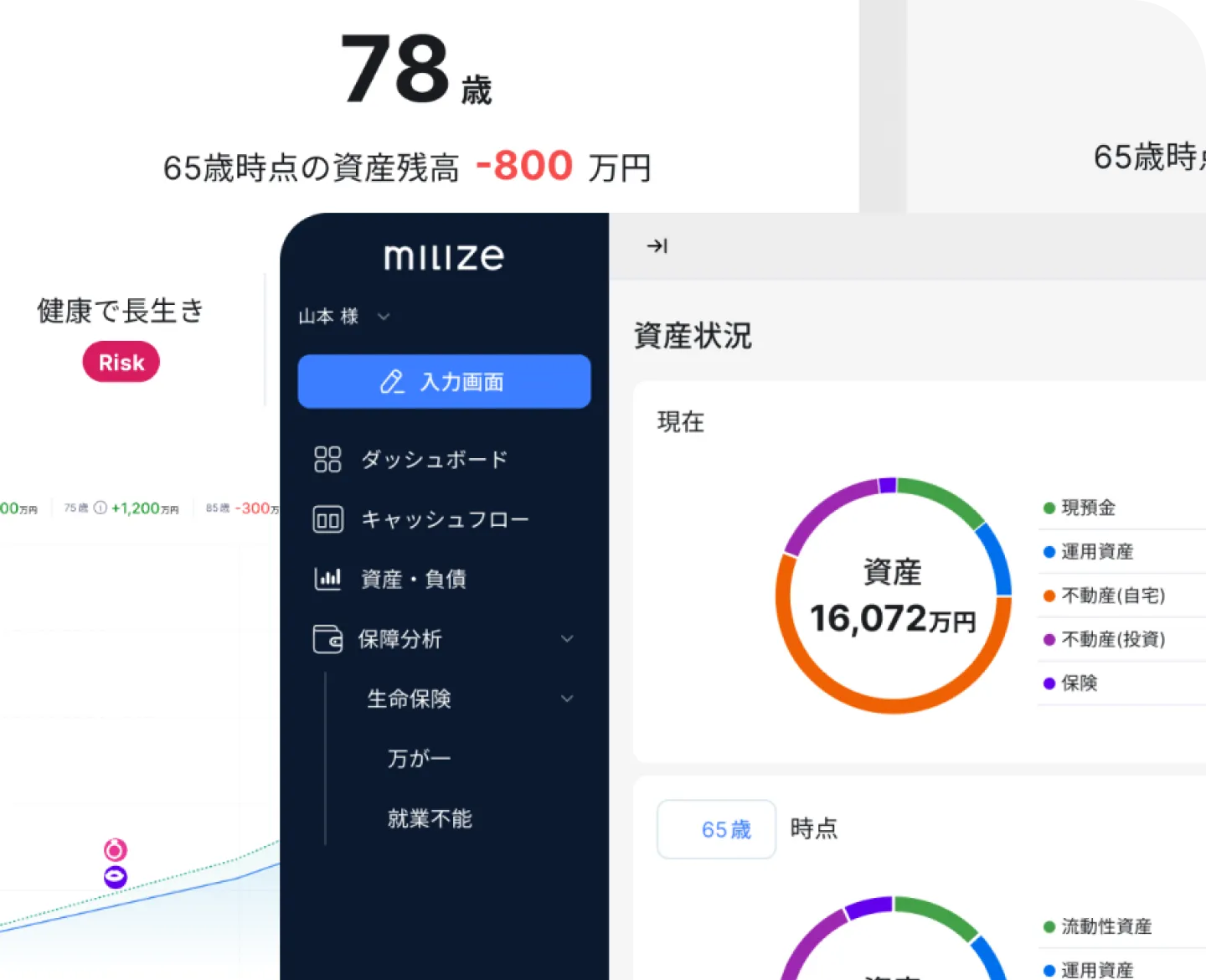The image size is (1206, 980).
Task: Select the dashboard grid icon in sidebar
Action: (x=327, y=459)
